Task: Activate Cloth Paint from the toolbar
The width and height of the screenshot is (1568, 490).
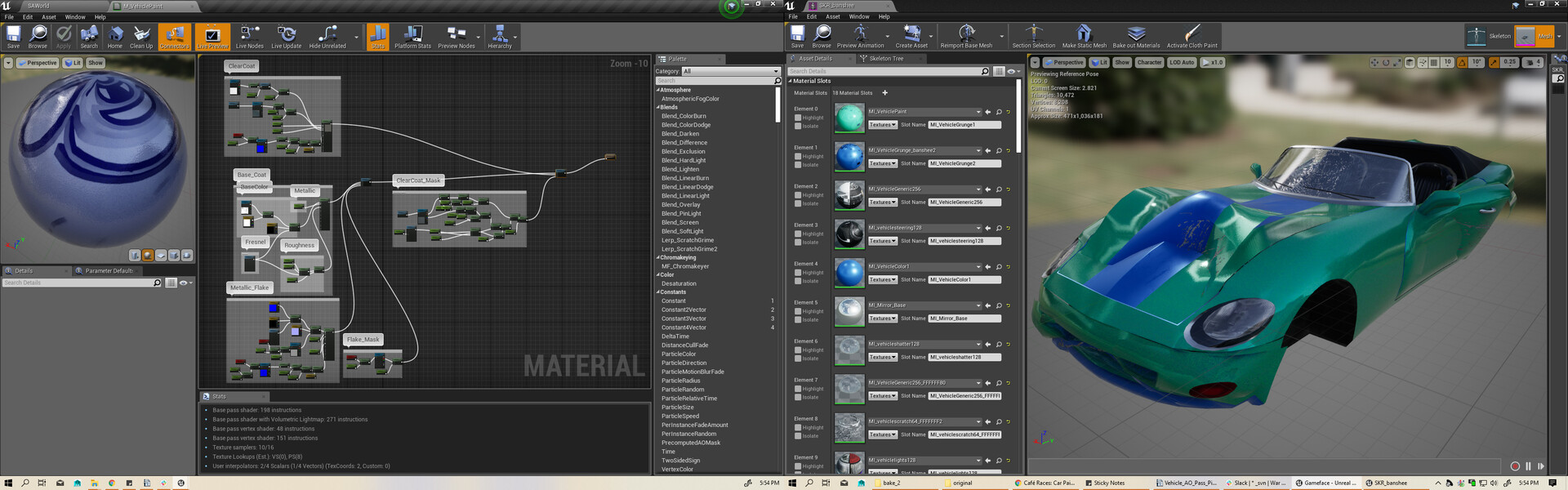Action: [1192, 37]
